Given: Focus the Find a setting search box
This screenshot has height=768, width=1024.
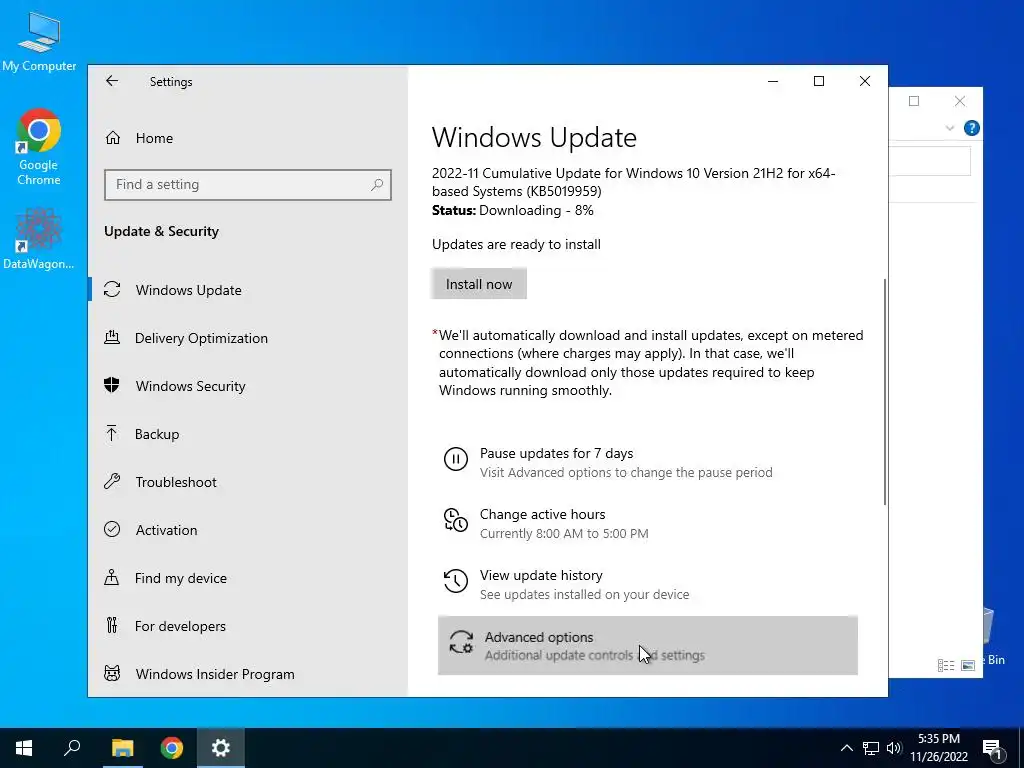Looking at the screenshot, I should click(x=248, y=185).
